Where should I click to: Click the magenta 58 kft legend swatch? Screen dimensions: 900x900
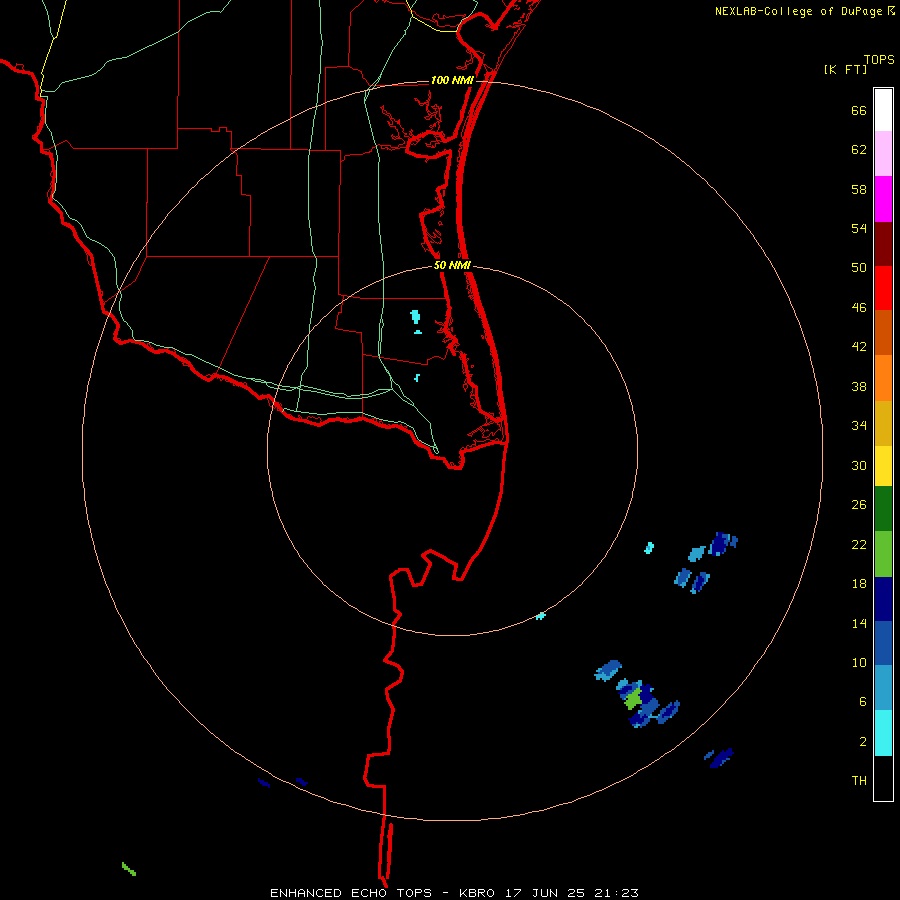tap(883, 199)
